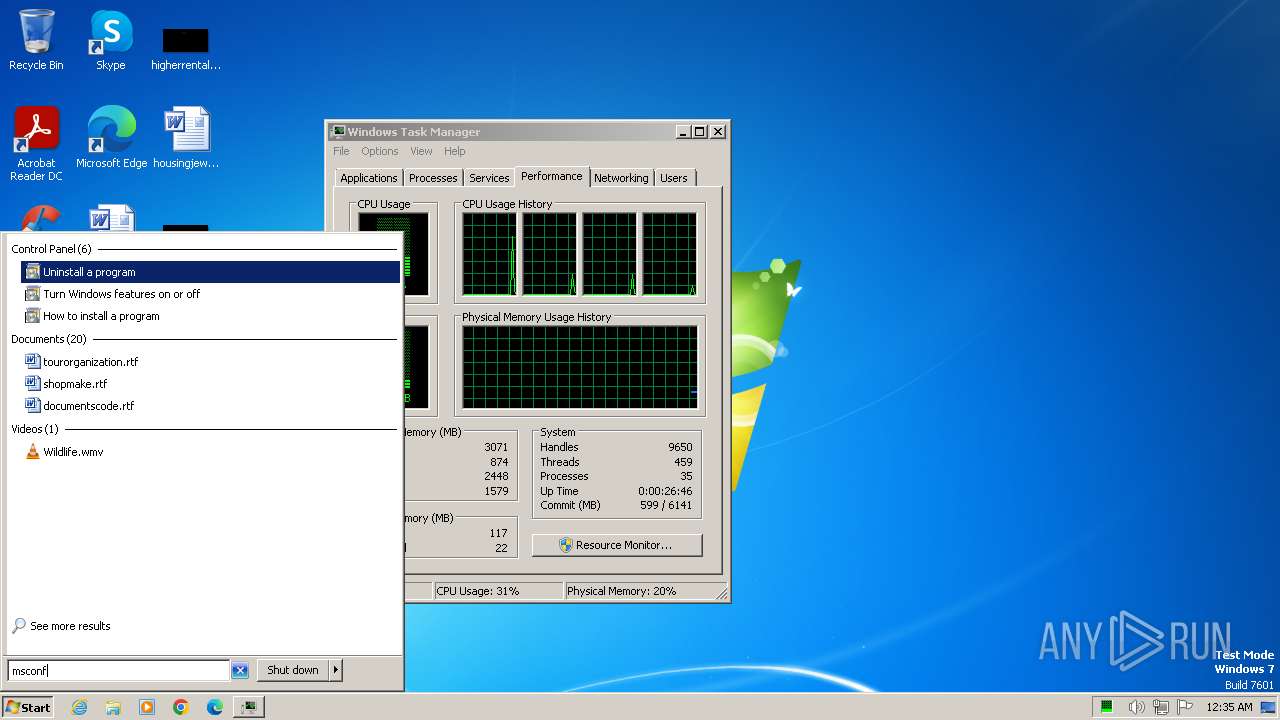
Task: Maximize the Windows Task Manager window
Action: pos(700,131)
